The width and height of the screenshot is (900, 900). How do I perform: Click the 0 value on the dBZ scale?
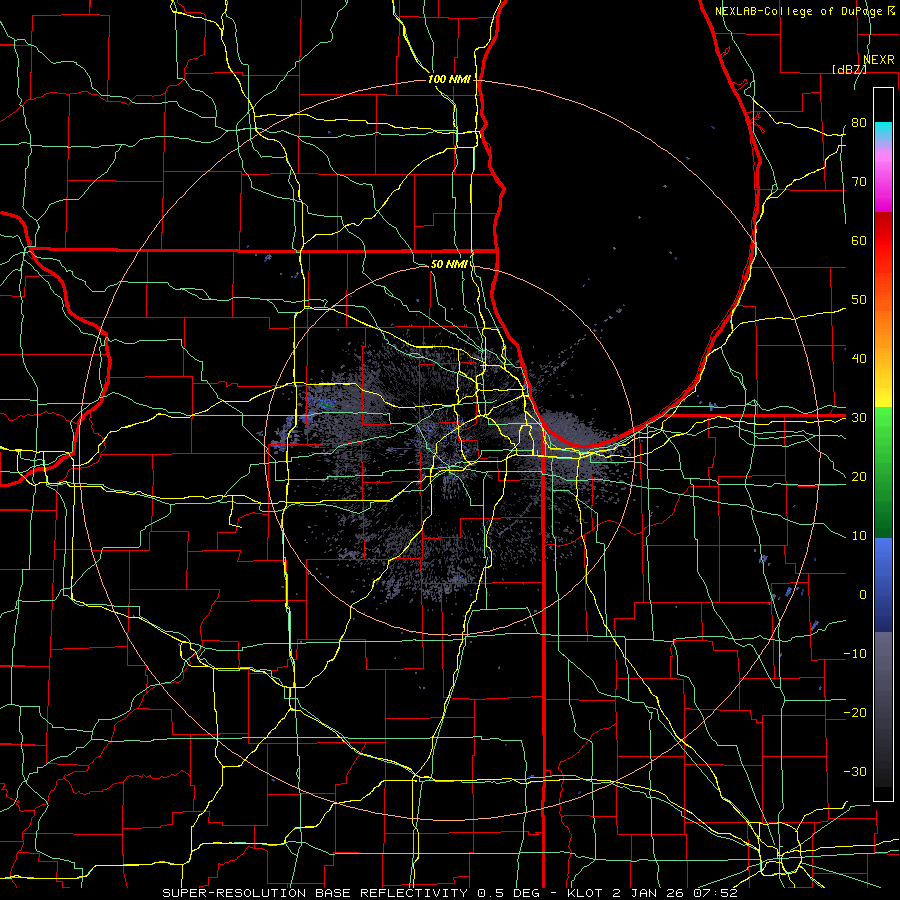tap(863, 595)
